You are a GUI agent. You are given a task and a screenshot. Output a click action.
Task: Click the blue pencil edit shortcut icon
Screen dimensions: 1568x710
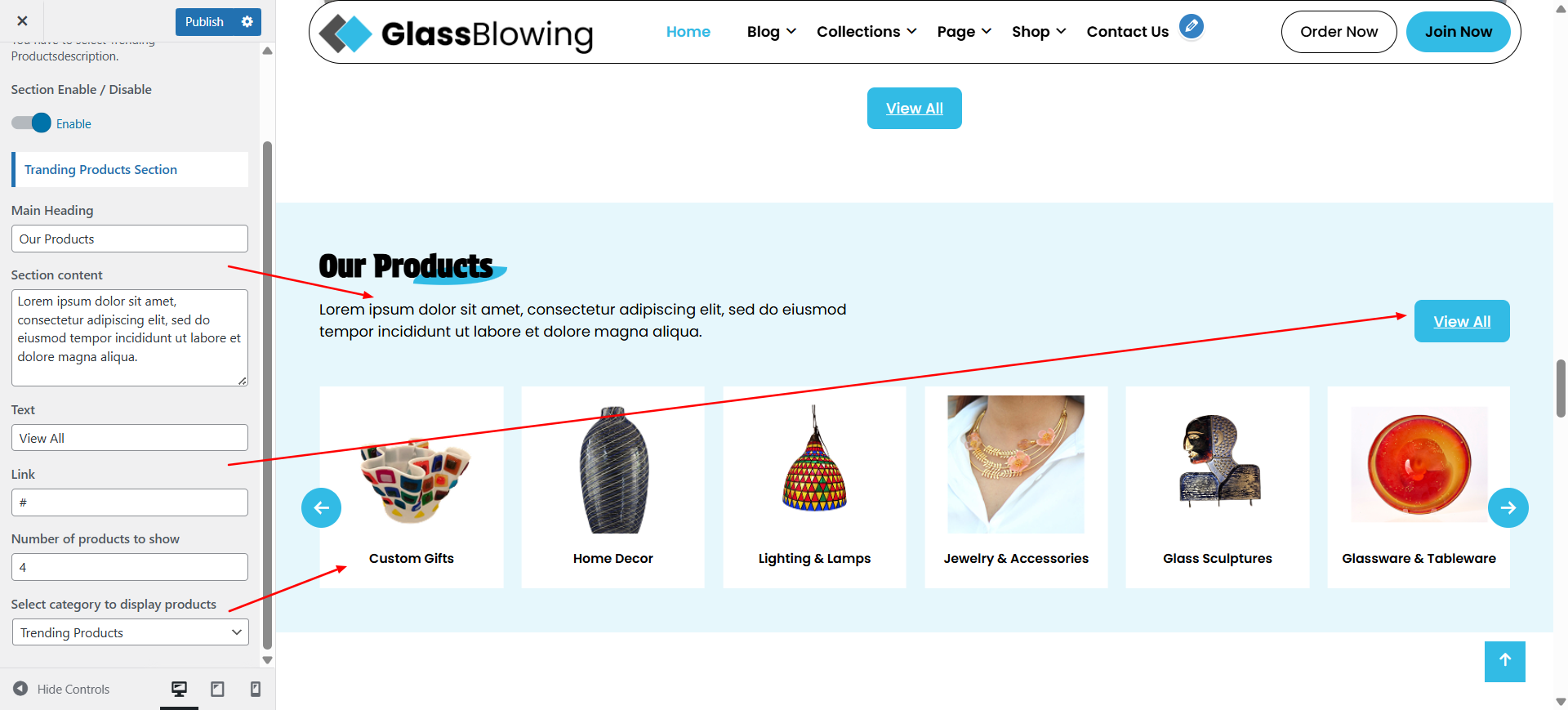click(x=1192, y=26)
